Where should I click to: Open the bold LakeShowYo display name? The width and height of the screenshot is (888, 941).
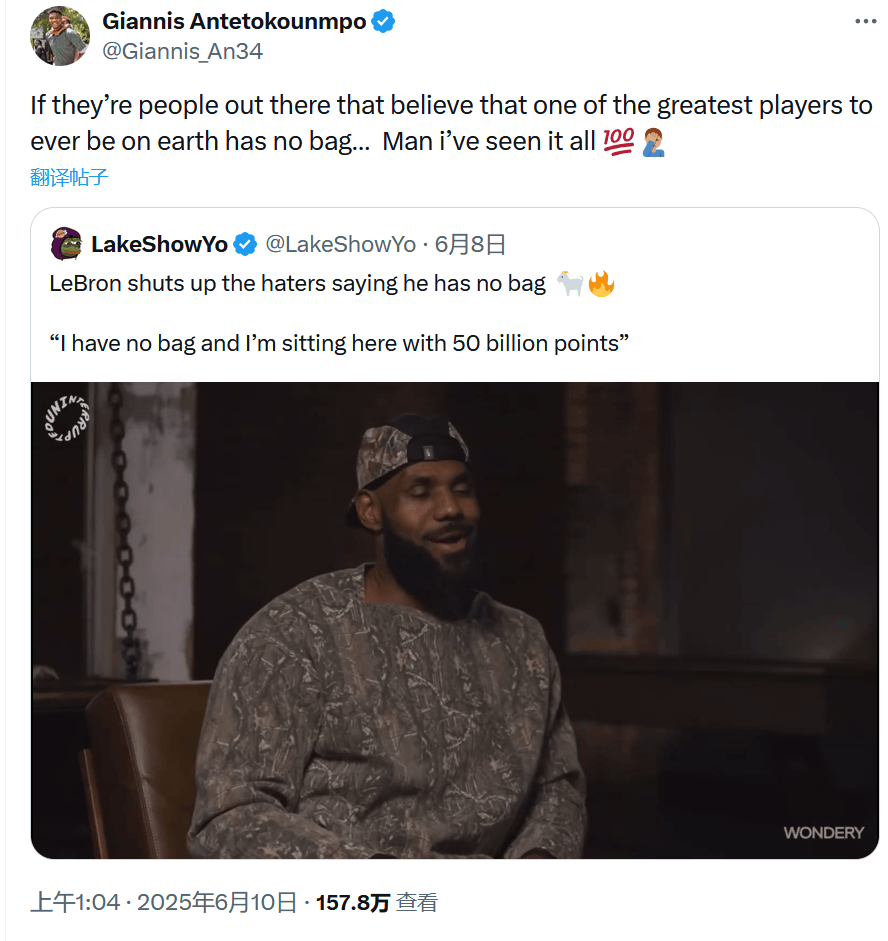tap(159, 244)
